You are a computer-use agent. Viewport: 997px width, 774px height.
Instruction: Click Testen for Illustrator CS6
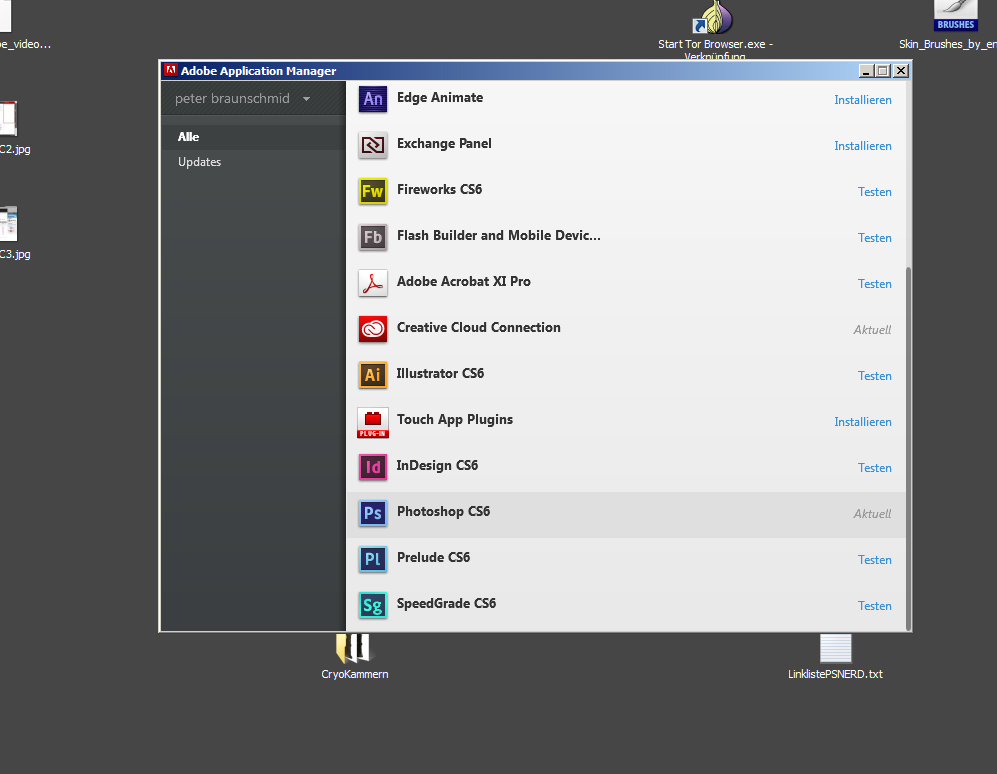coord(874,376)
